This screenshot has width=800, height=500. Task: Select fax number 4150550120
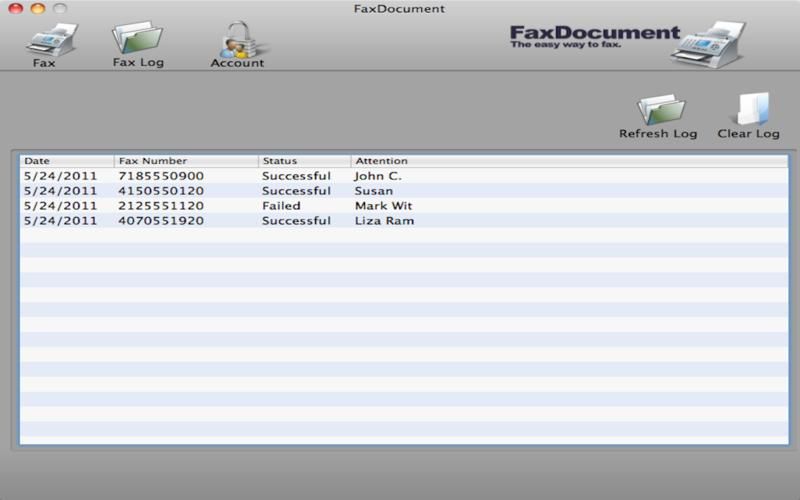click(x=161, y=191)
